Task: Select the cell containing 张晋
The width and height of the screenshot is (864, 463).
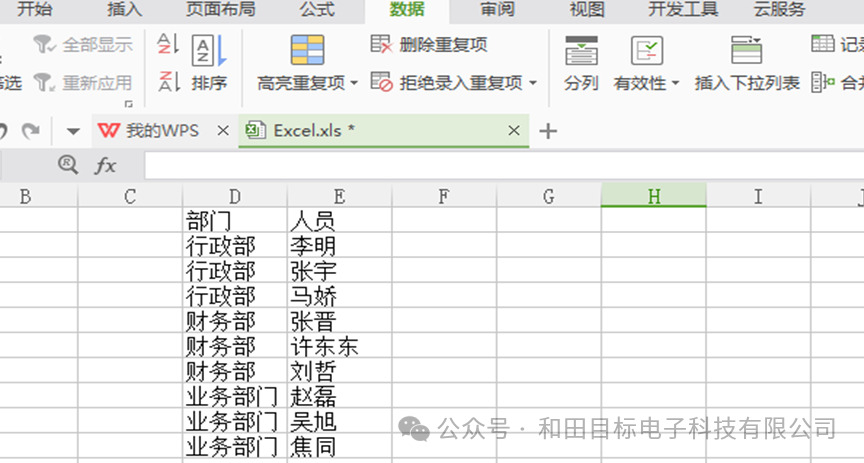Action: (339, 320)
